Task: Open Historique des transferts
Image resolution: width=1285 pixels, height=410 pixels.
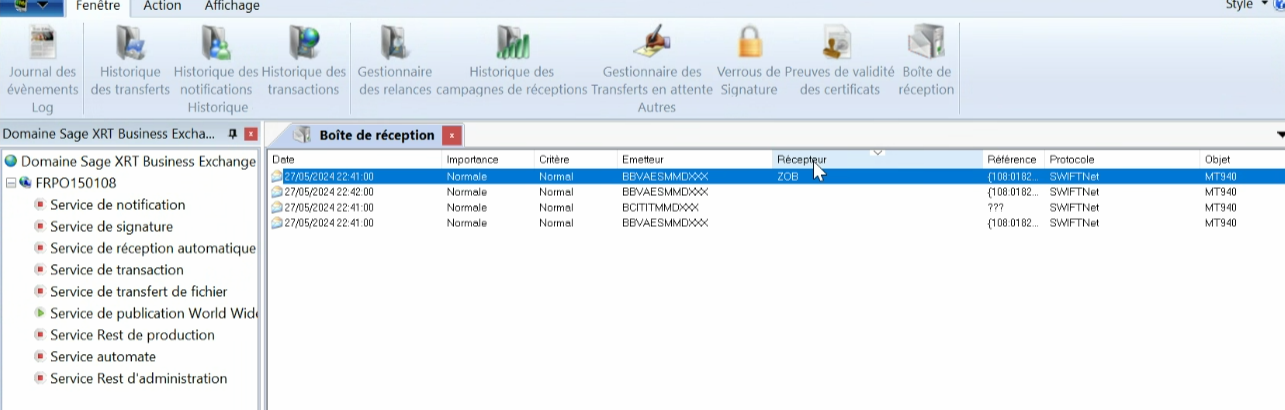Action: [x=130, y=45]
